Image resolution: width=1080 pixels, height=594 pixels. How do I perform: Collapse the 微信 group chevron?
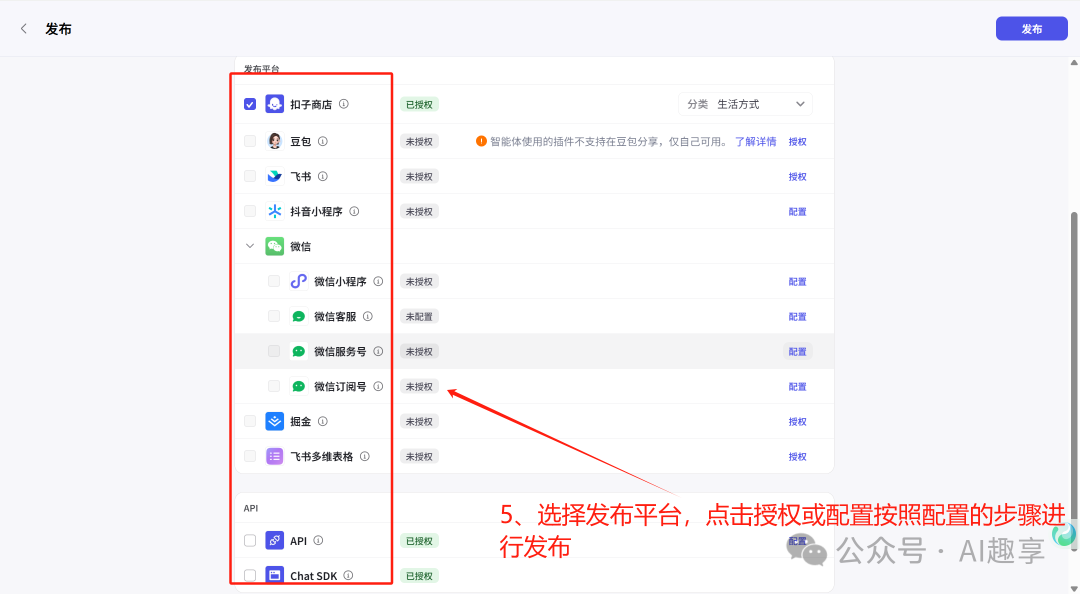[250, 246]
